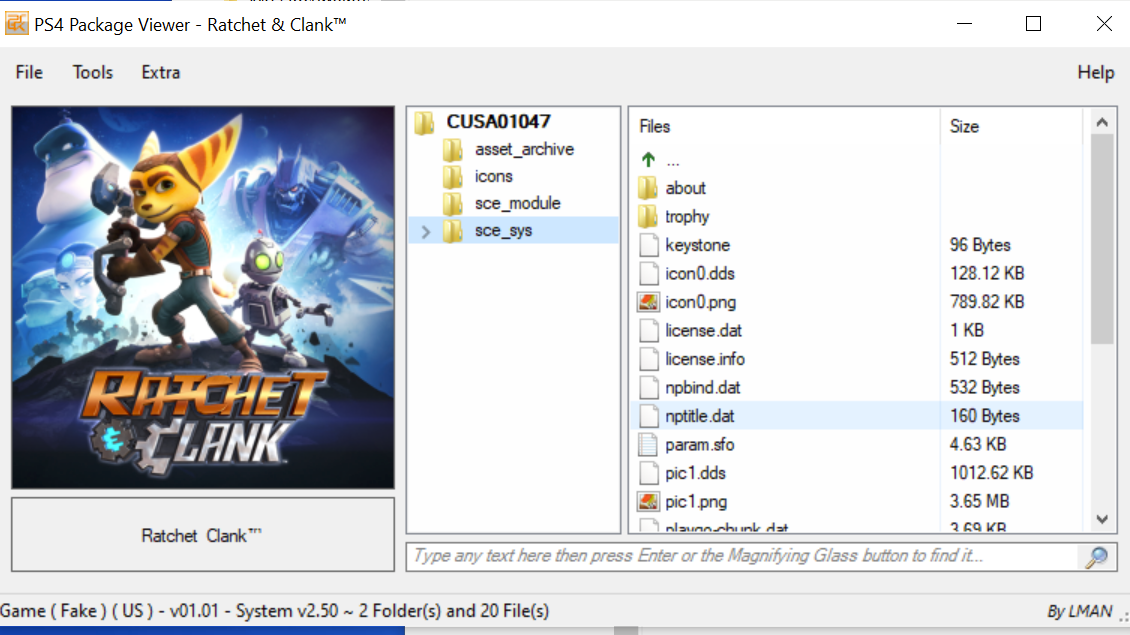Select the icons folder icon in tree
This screenshot has width=1130, height=635.
(x=453, y=177)
